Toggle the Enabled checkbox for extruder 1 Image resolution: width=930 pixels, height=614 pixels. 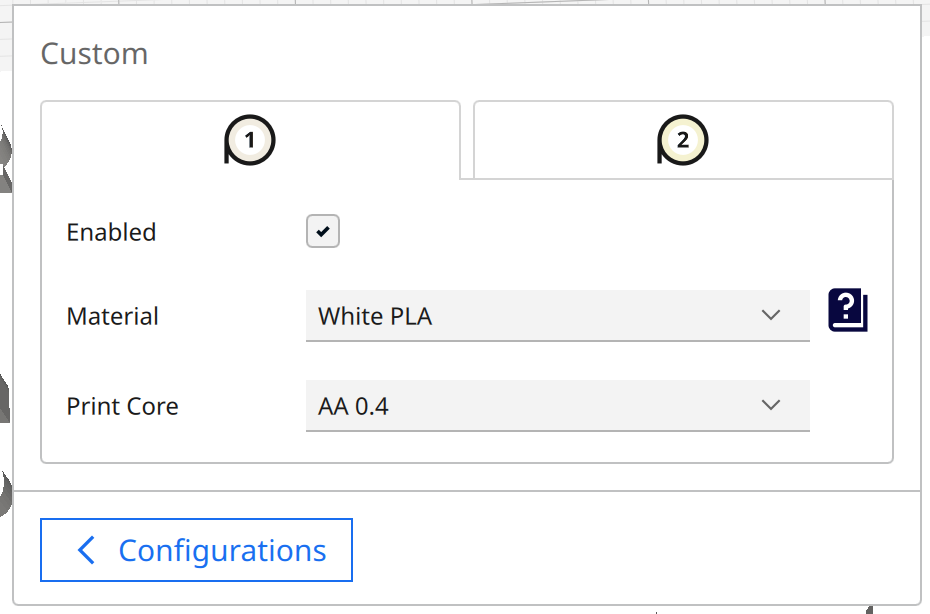pos(323,232)
